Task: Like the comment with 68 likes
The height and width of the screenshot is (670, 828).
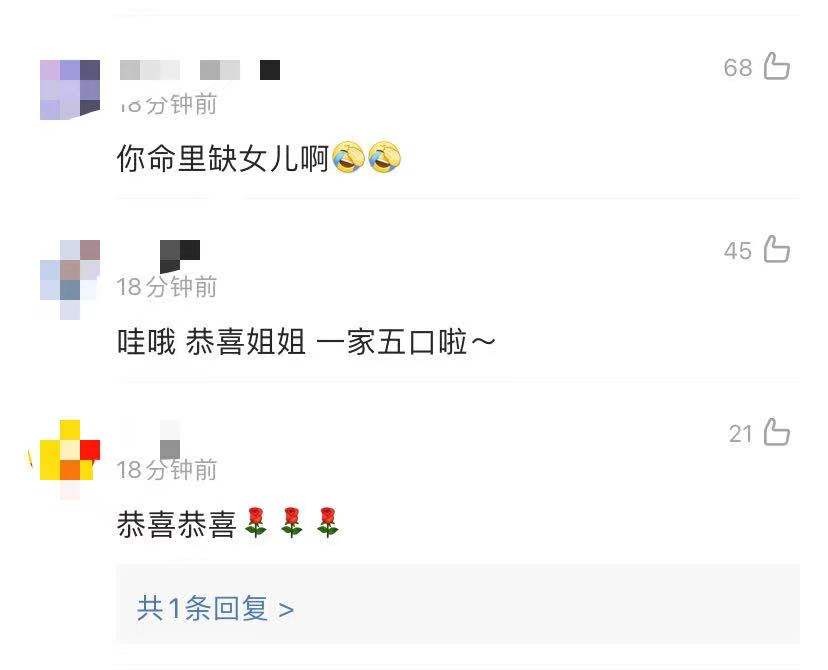Action: [x=776, y=66]
